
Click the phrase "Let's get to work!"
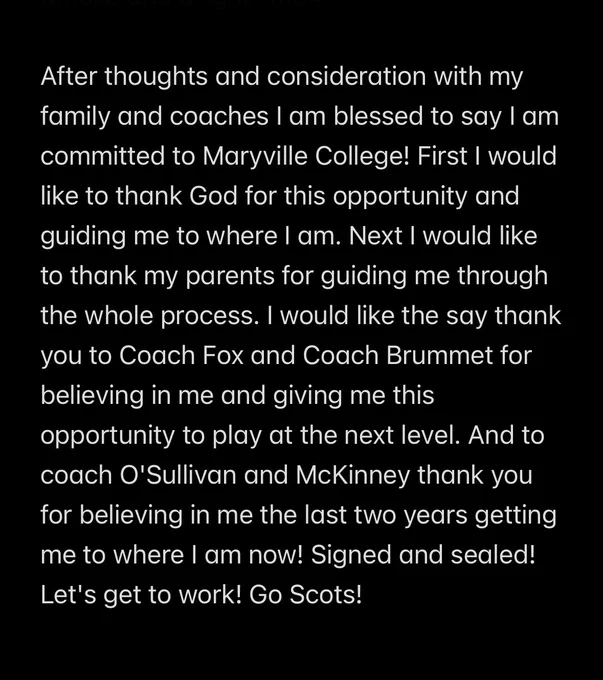tap(141, 595)
